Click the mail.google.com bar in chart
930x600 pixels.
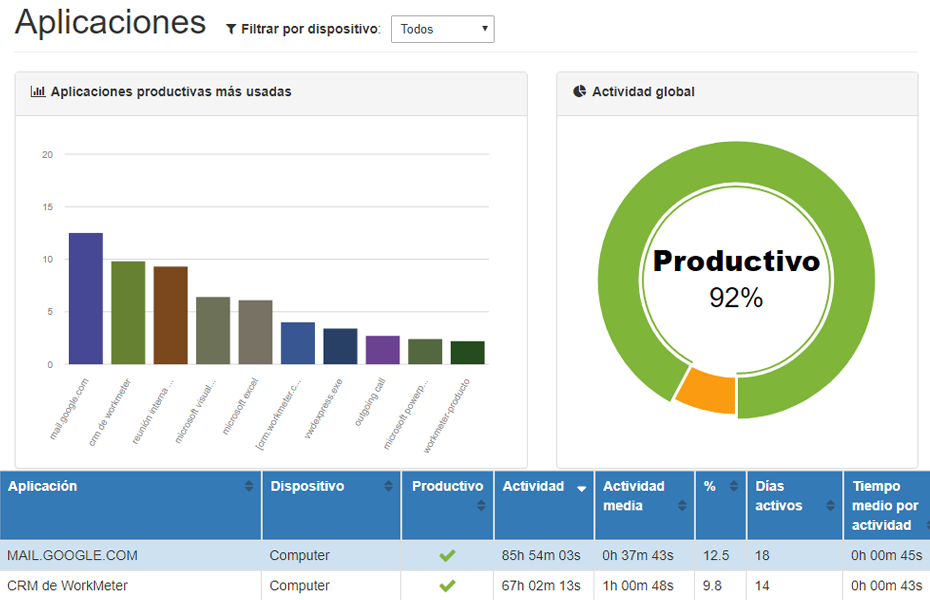tap(86, 300)
